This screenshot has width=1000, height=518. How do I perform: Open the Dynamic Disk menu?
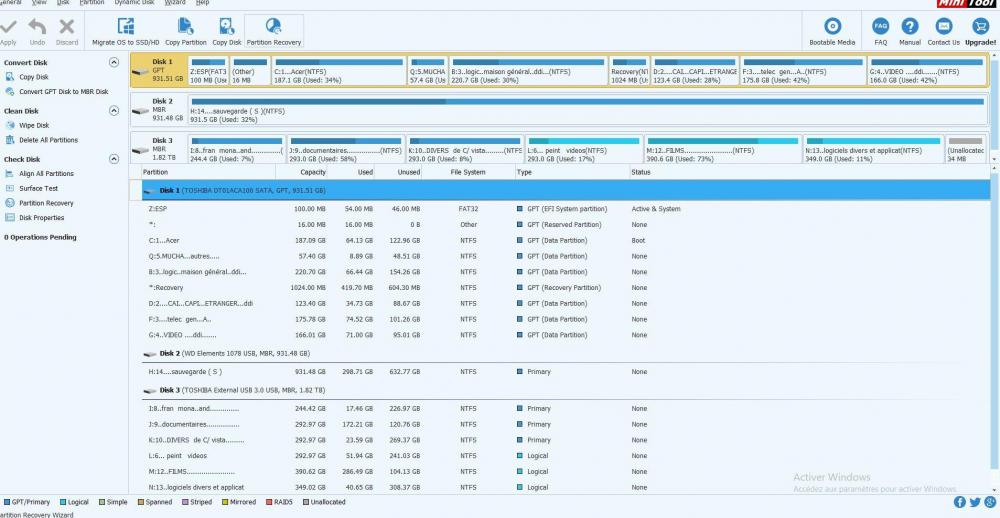click(x=134, y=3)
